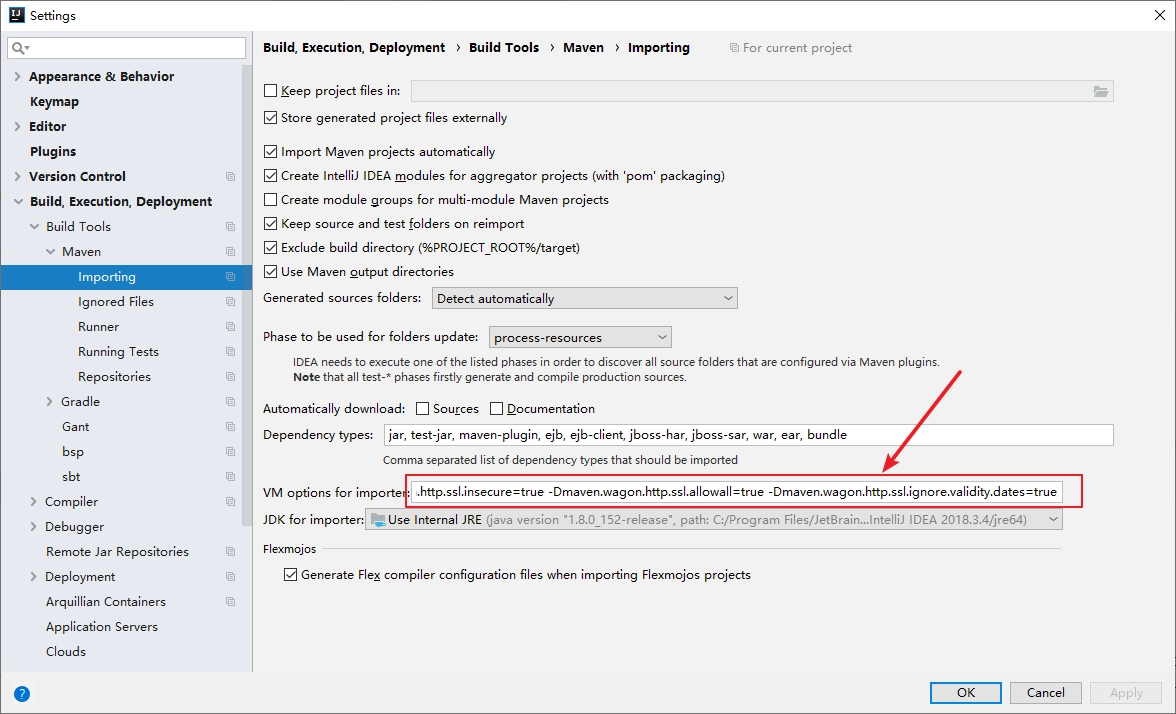Click OK button

click(x=965, y=693)
